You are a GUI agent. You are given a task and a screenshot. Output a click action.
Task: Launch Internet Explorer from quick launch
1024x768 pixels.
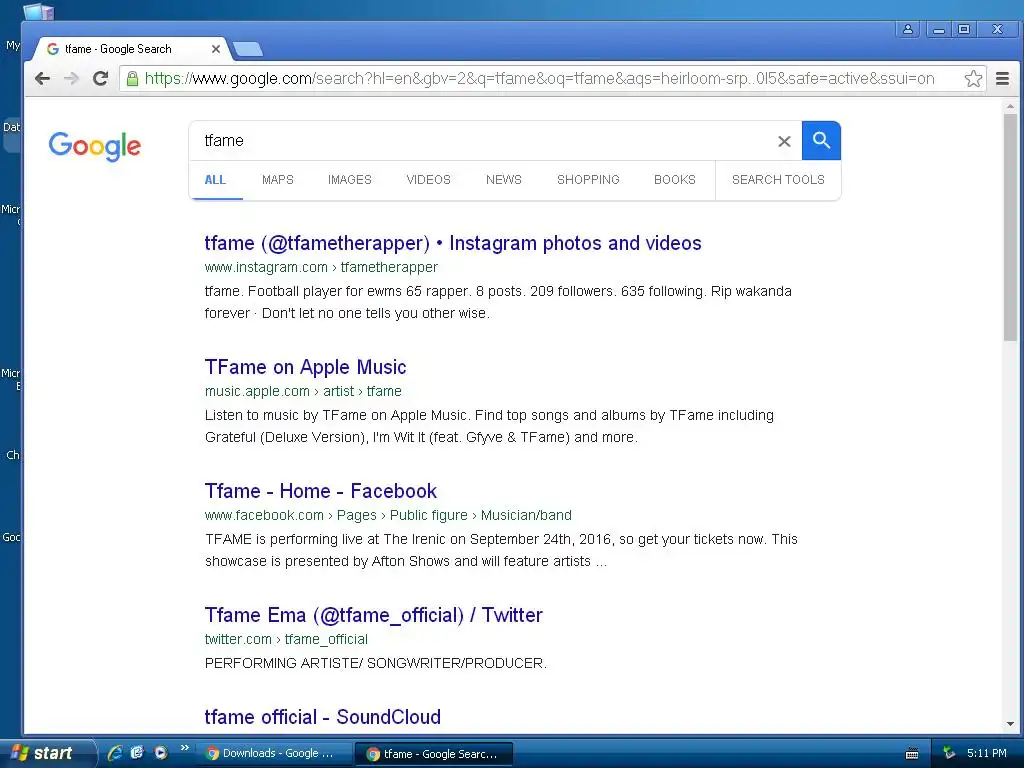point(115,753)
